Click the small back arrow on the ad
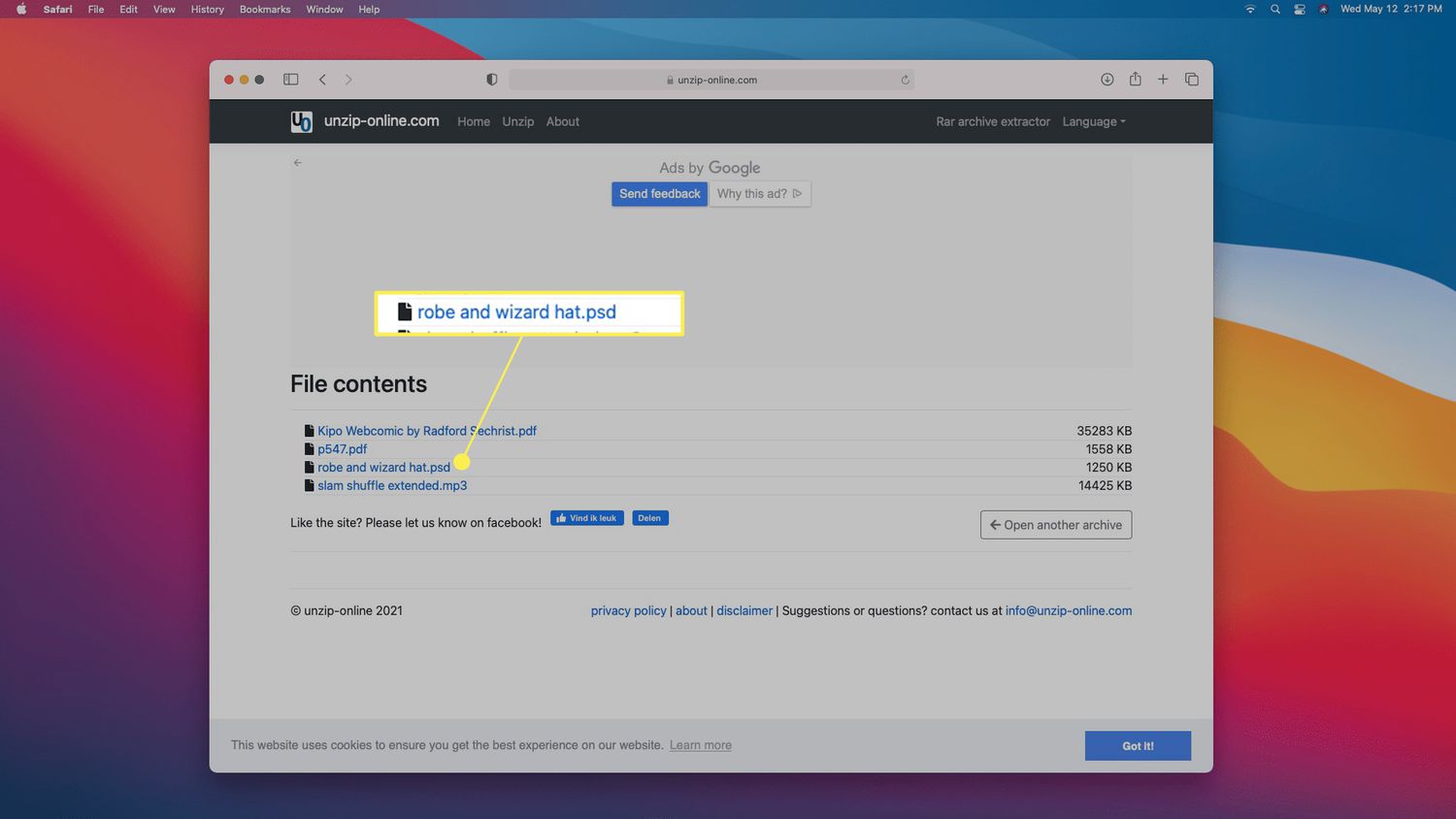Viewport: 1456px width, 819px height. [298, 163]
